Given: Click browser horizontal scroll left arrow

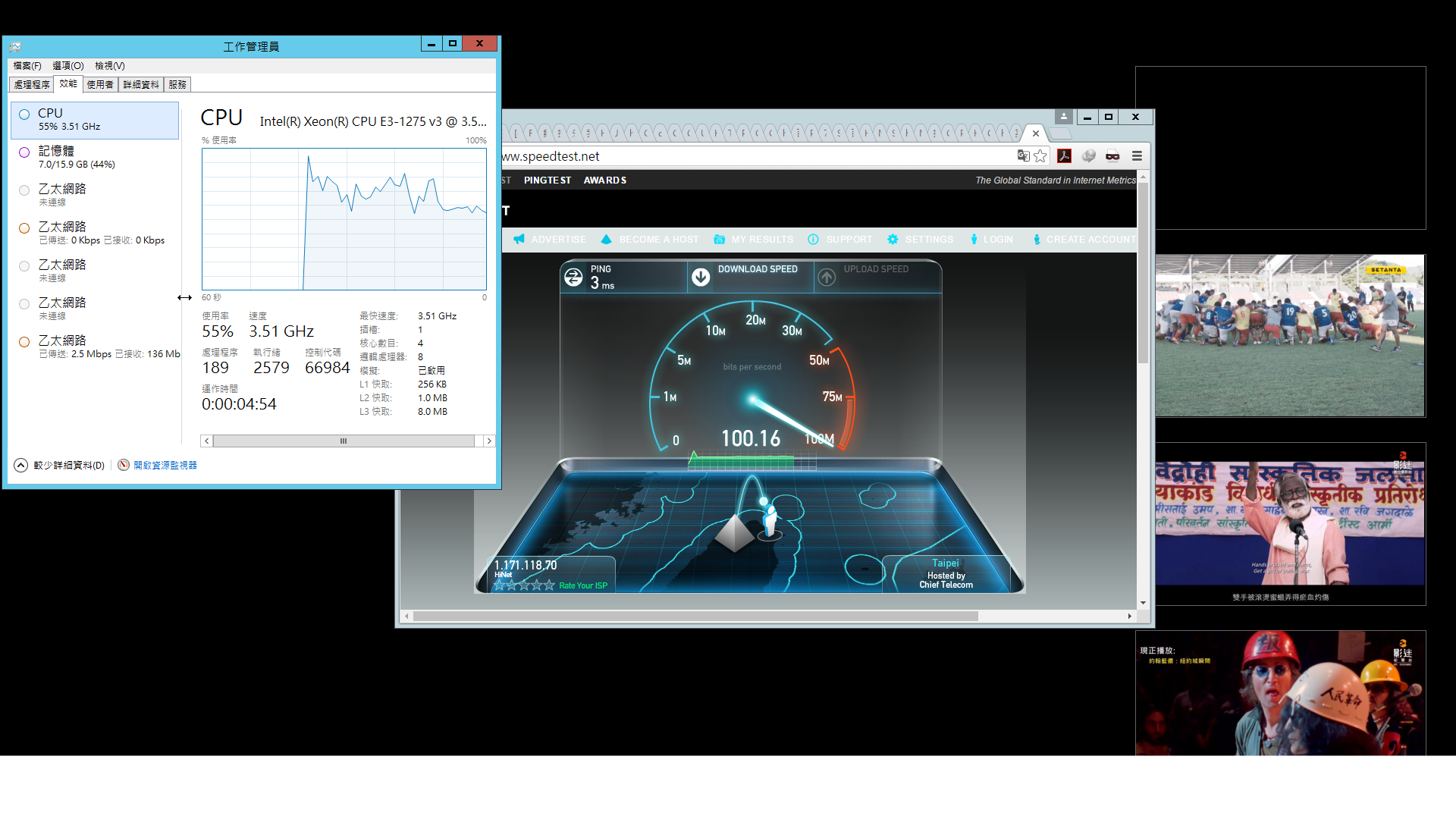Looking at the screenshot, I should pos(407,616).
